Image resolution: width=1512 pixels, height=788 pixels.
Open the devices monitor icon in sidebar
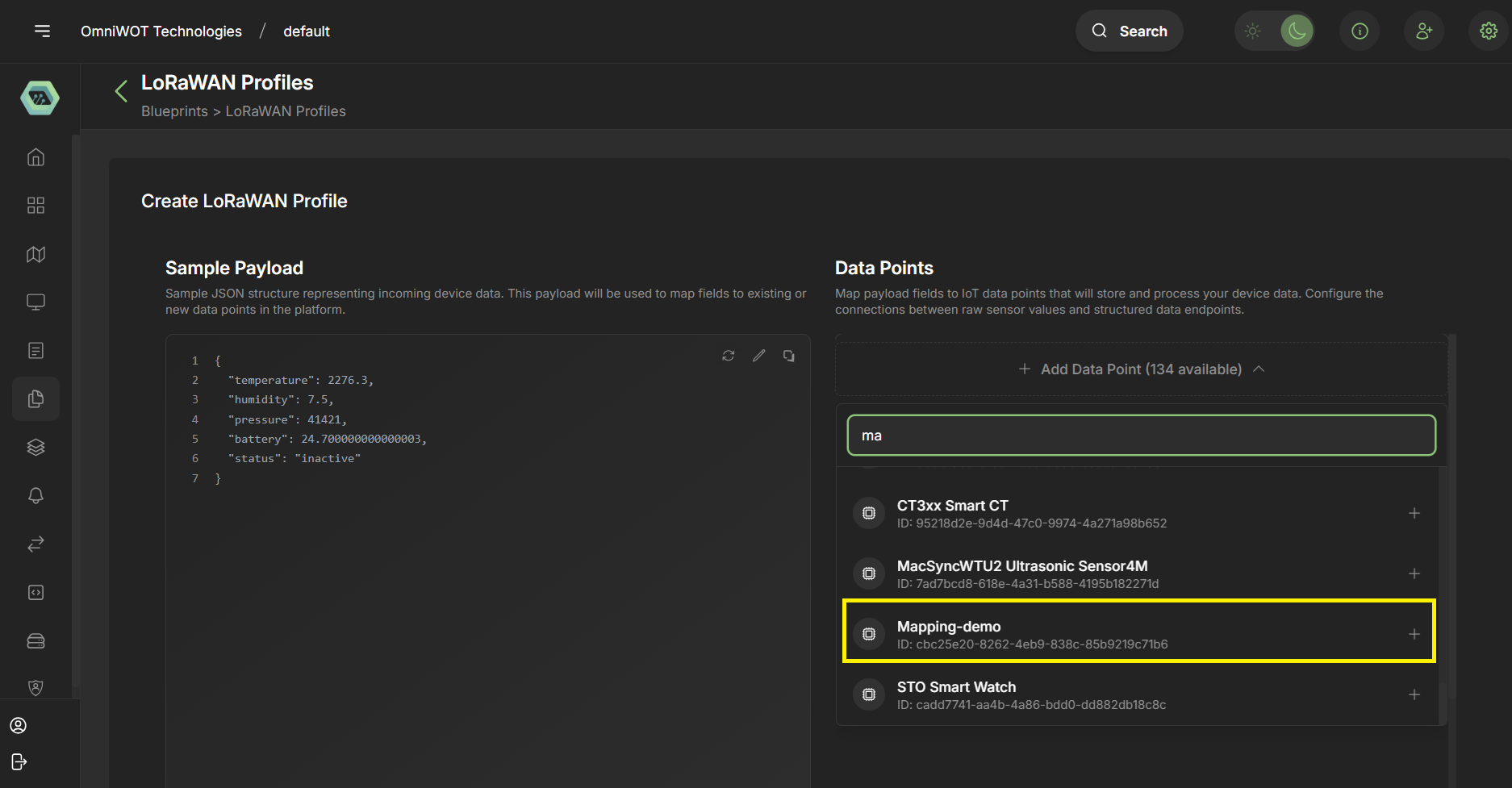tap(36, 301)
